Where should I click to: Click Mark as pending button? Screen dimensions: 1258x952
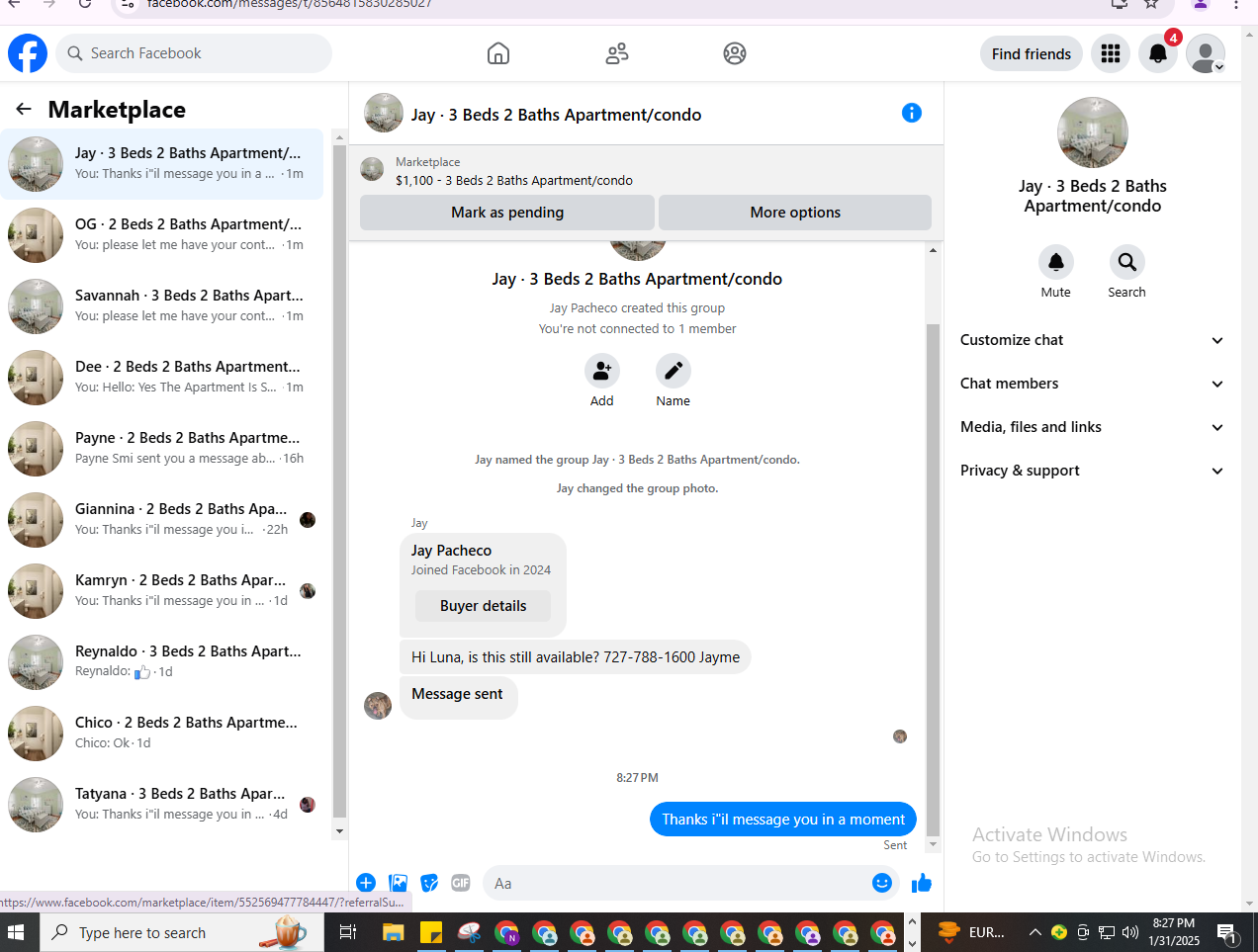507,213
